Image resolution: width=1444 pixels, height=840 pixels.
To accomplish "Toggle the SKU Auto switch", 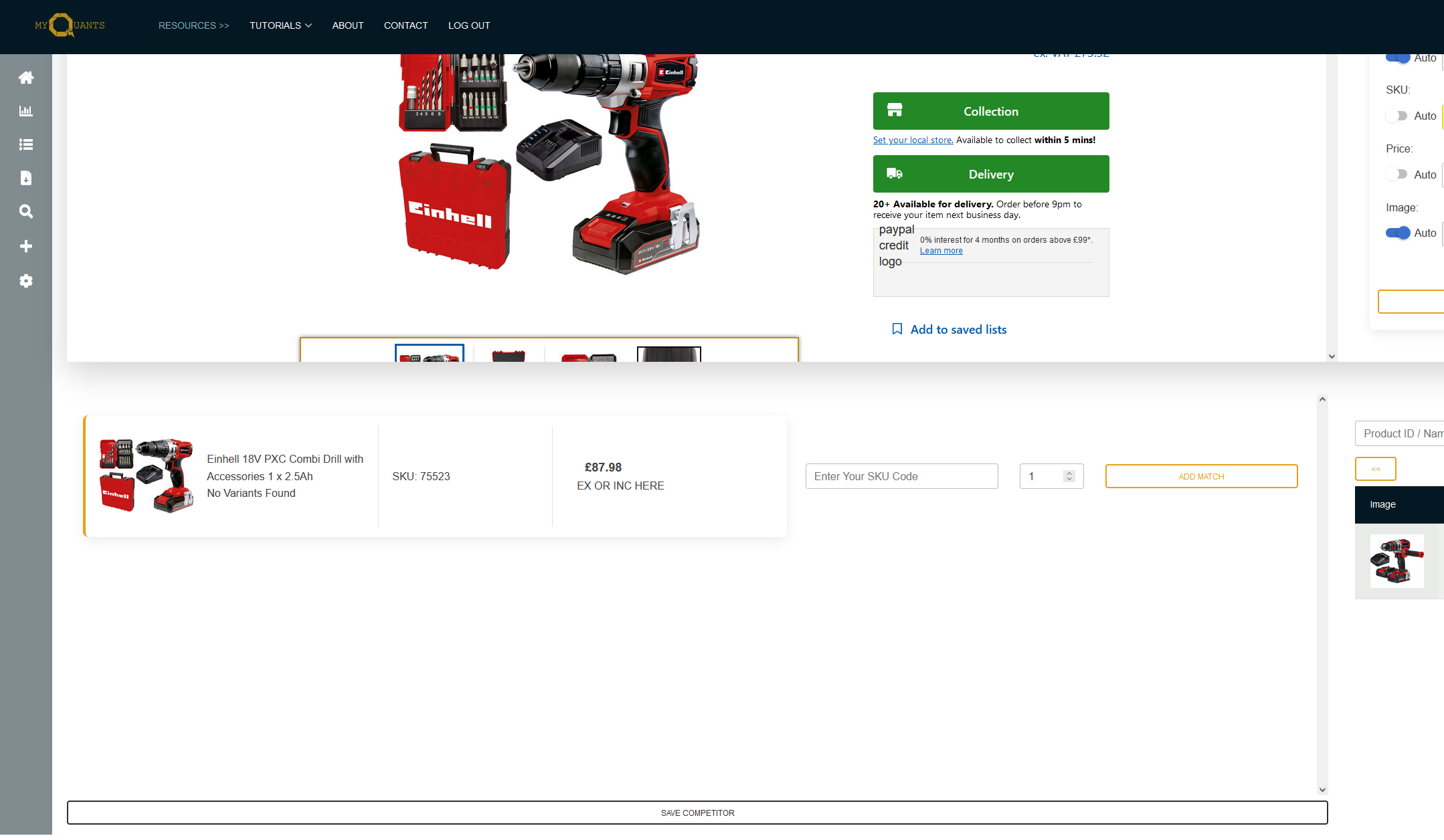I will [x=1397, y=116].
